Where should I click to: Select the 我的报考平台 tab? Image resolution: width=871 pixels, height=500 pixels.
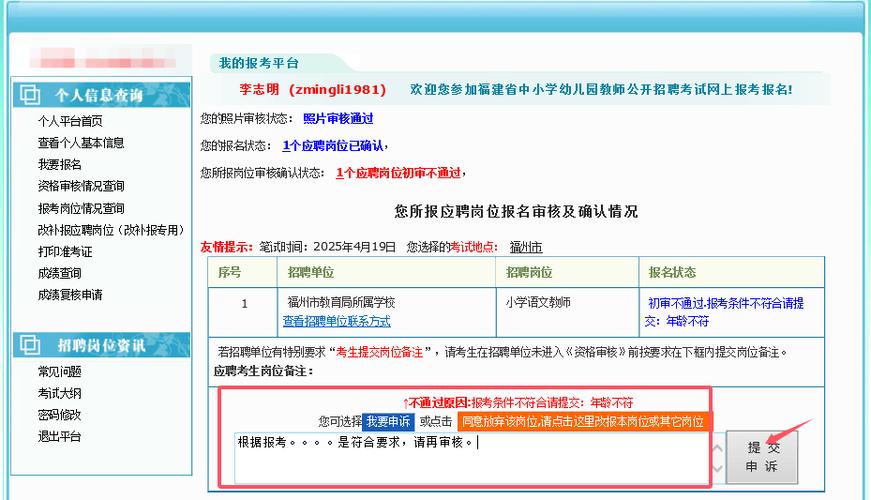click(259, 63)
